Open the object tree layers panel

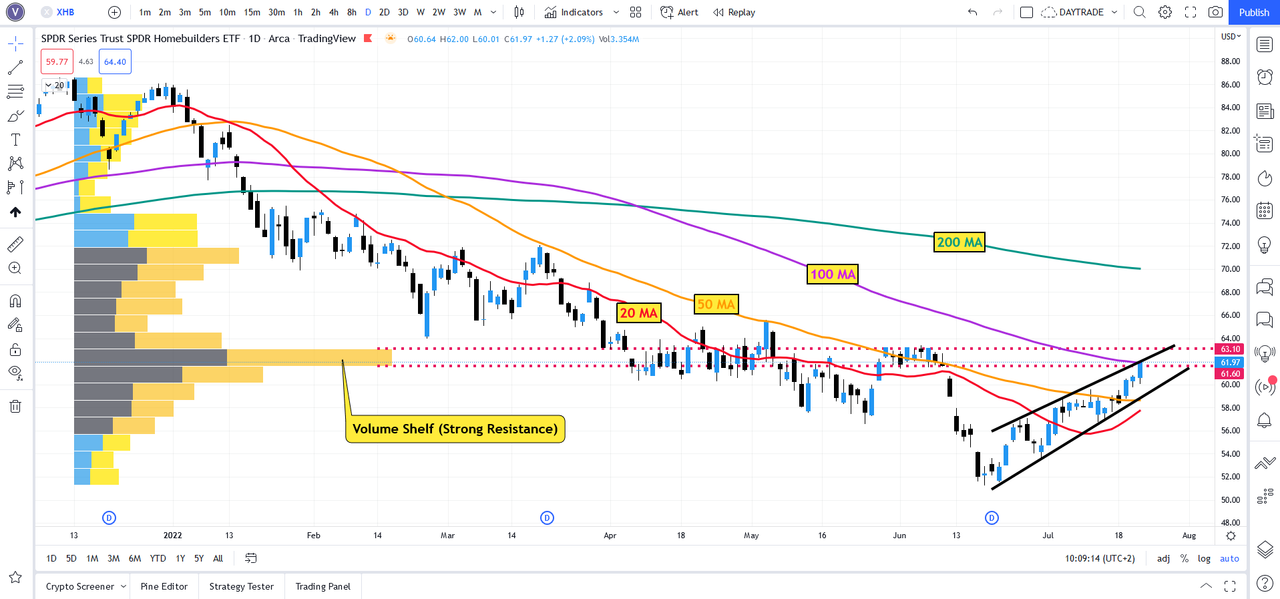pyautogui.click(x=1265, y=549)
